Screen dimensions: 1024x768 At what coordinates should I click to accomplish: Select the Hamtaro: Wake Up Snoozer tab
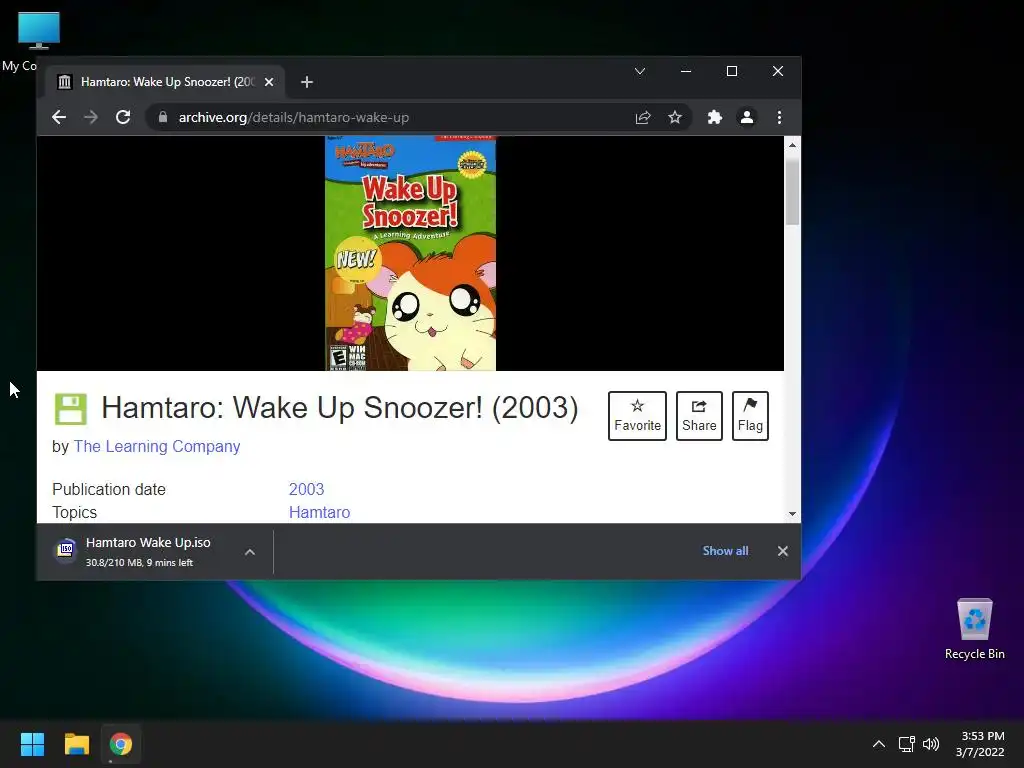point(165,82)
